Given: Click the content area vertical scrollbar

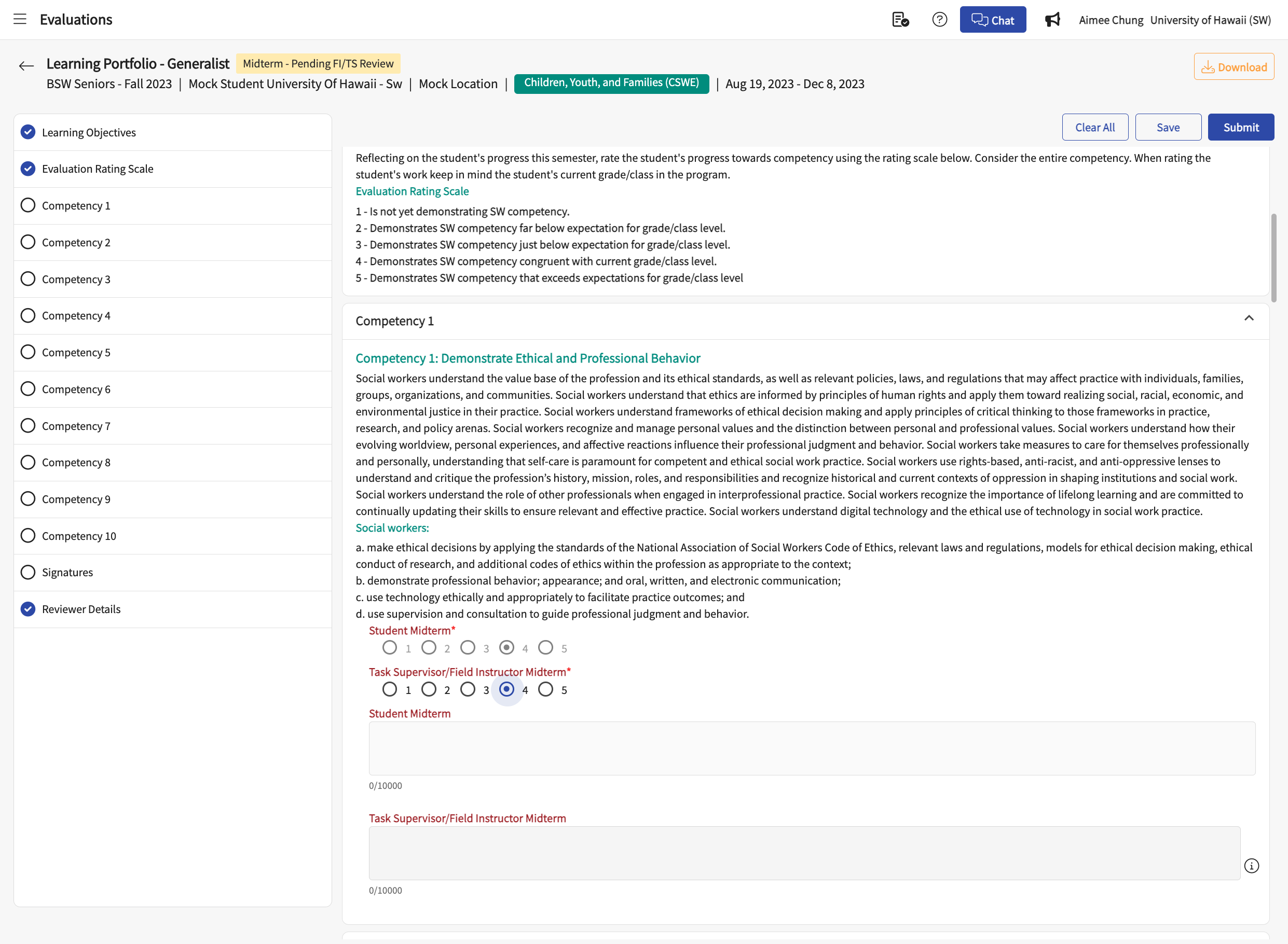Looking at the screenshot, I should click(1273, 258).
